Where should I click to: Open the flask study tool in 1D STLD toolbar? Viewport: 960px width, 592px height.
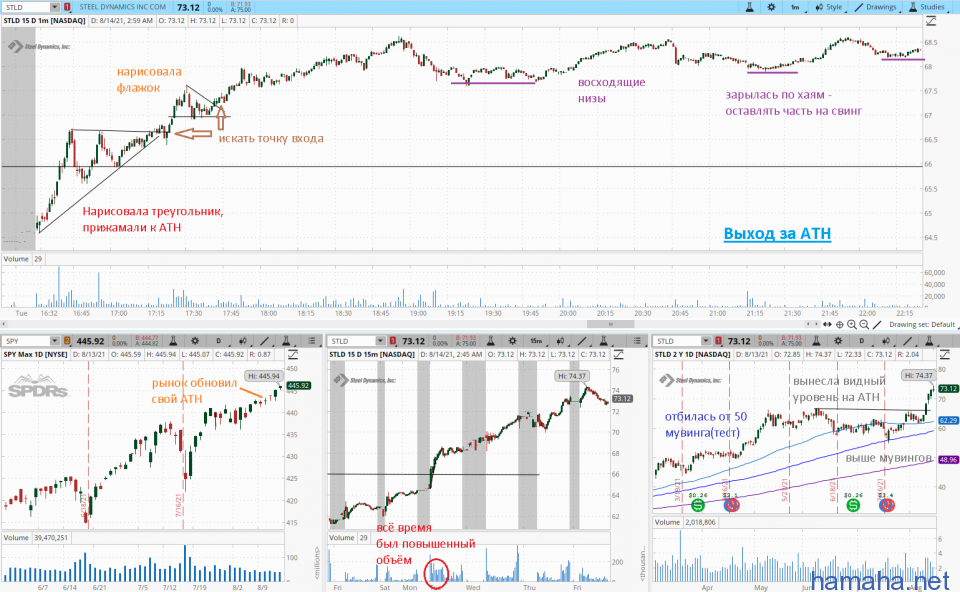[816, 341]
